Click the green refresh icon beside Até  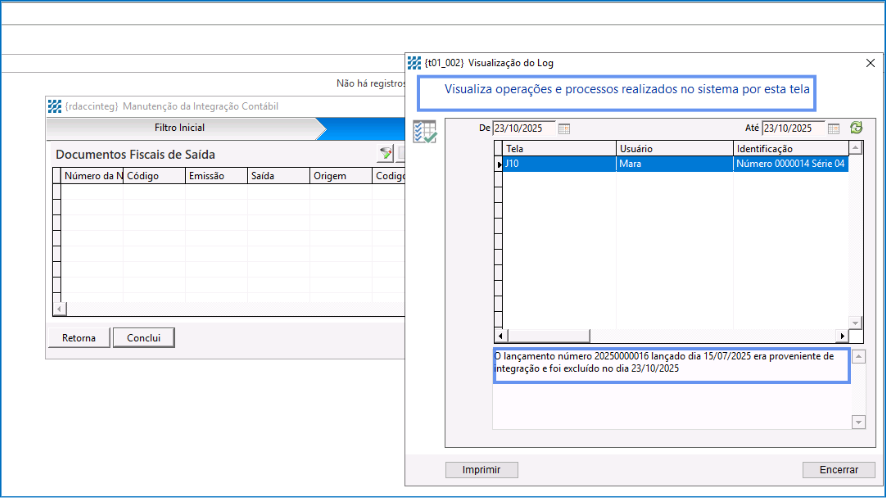856,128
